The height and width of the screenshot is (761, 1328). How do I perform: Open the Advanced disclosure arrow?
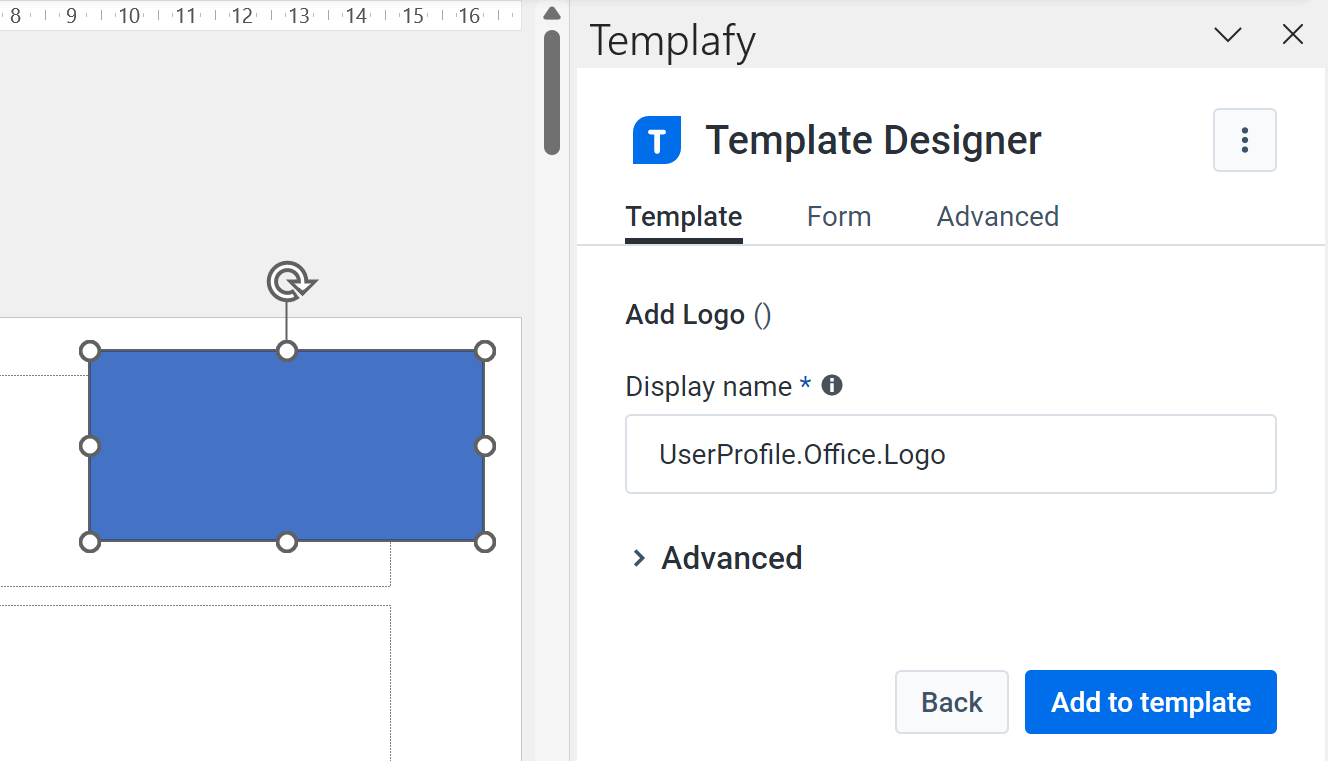tap(640, 558)
